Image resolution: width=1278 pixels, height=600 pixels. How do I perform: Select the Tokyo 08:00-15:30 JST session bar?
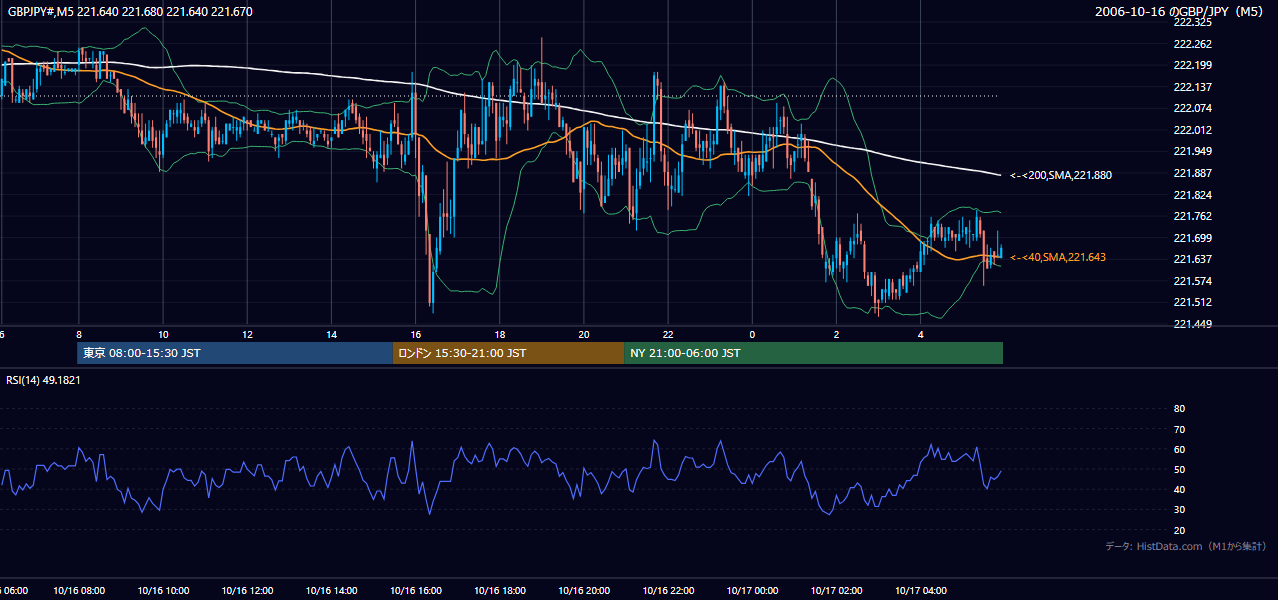235,353
